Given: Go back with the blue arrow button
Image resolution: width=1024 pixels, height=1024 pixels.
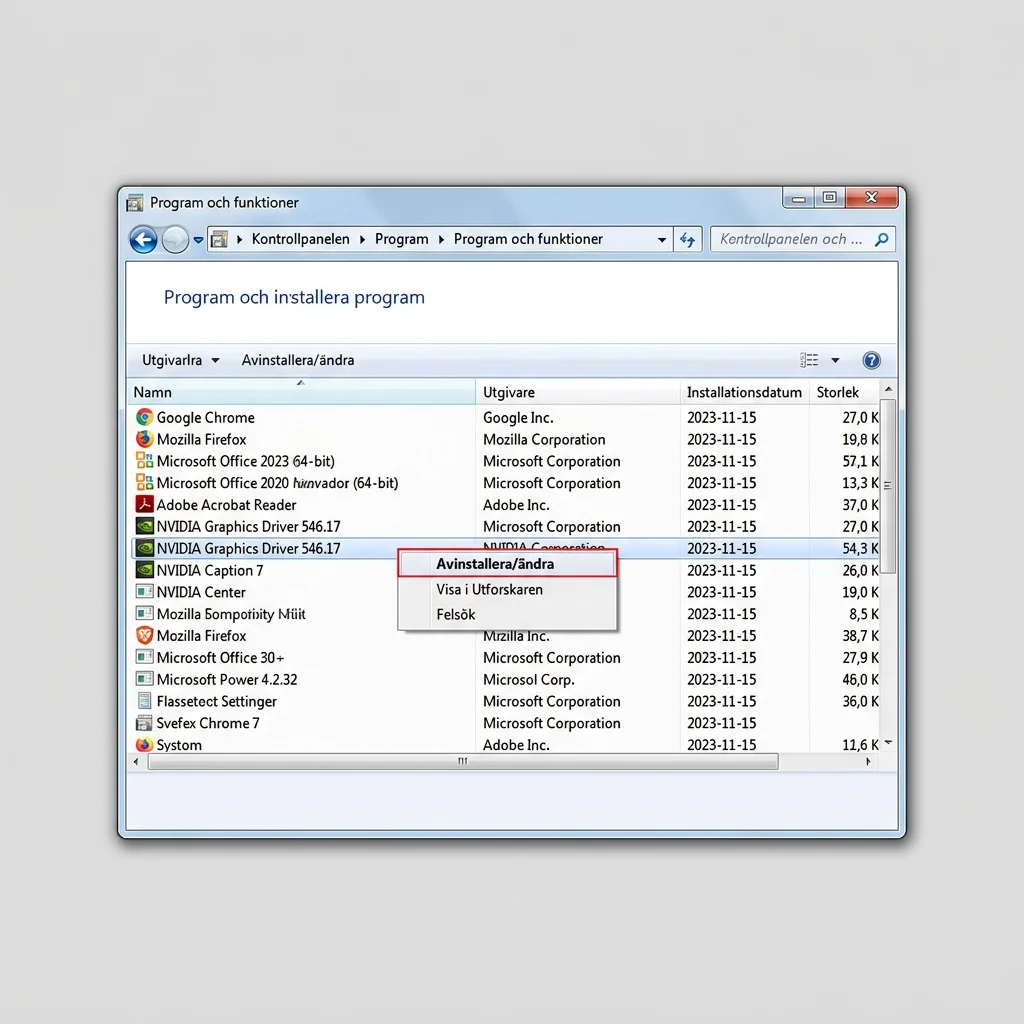Looking at the screenshot, I should tap(143, 240).
